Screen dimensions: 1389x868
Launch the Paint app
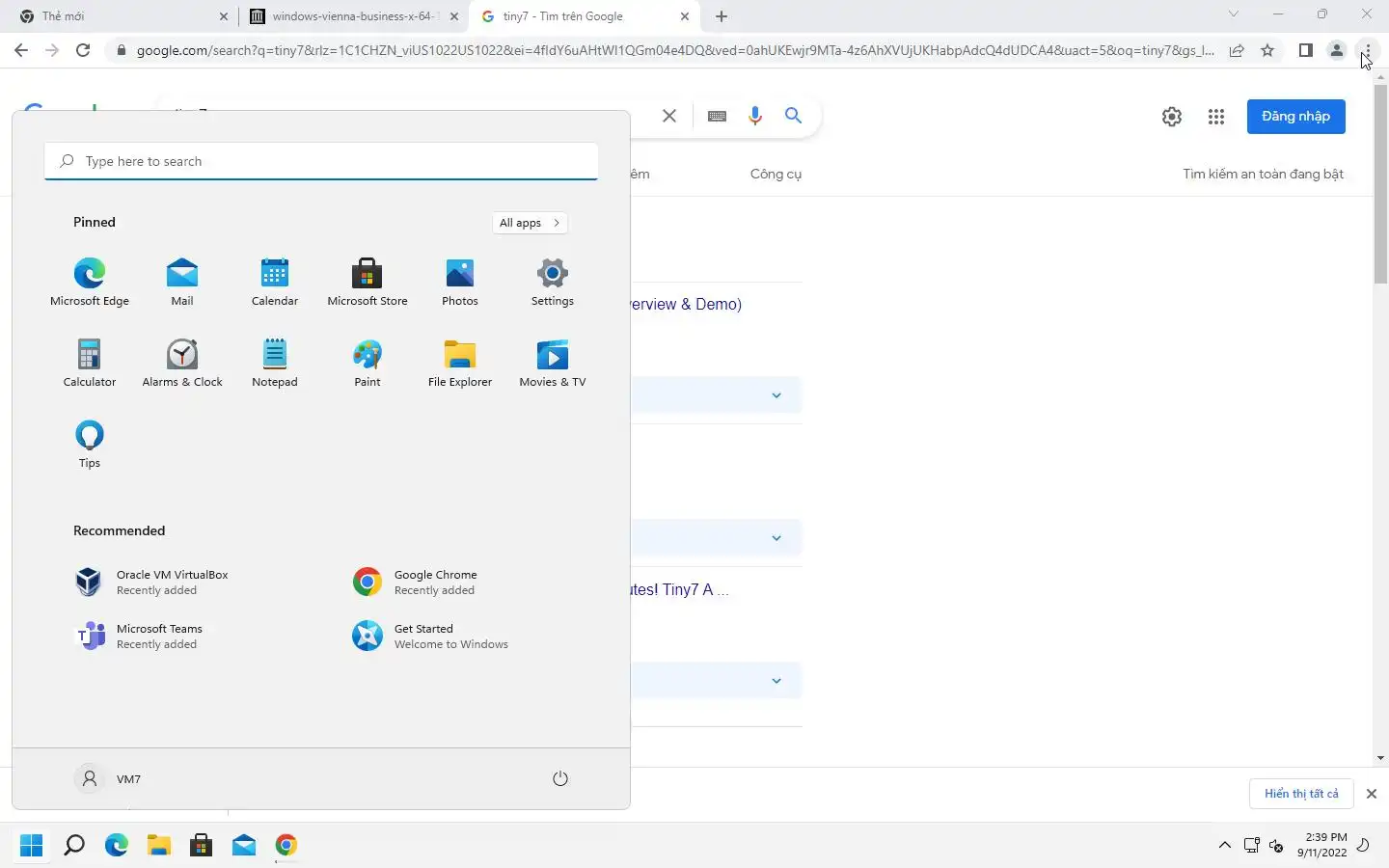(x=368, y=363)
